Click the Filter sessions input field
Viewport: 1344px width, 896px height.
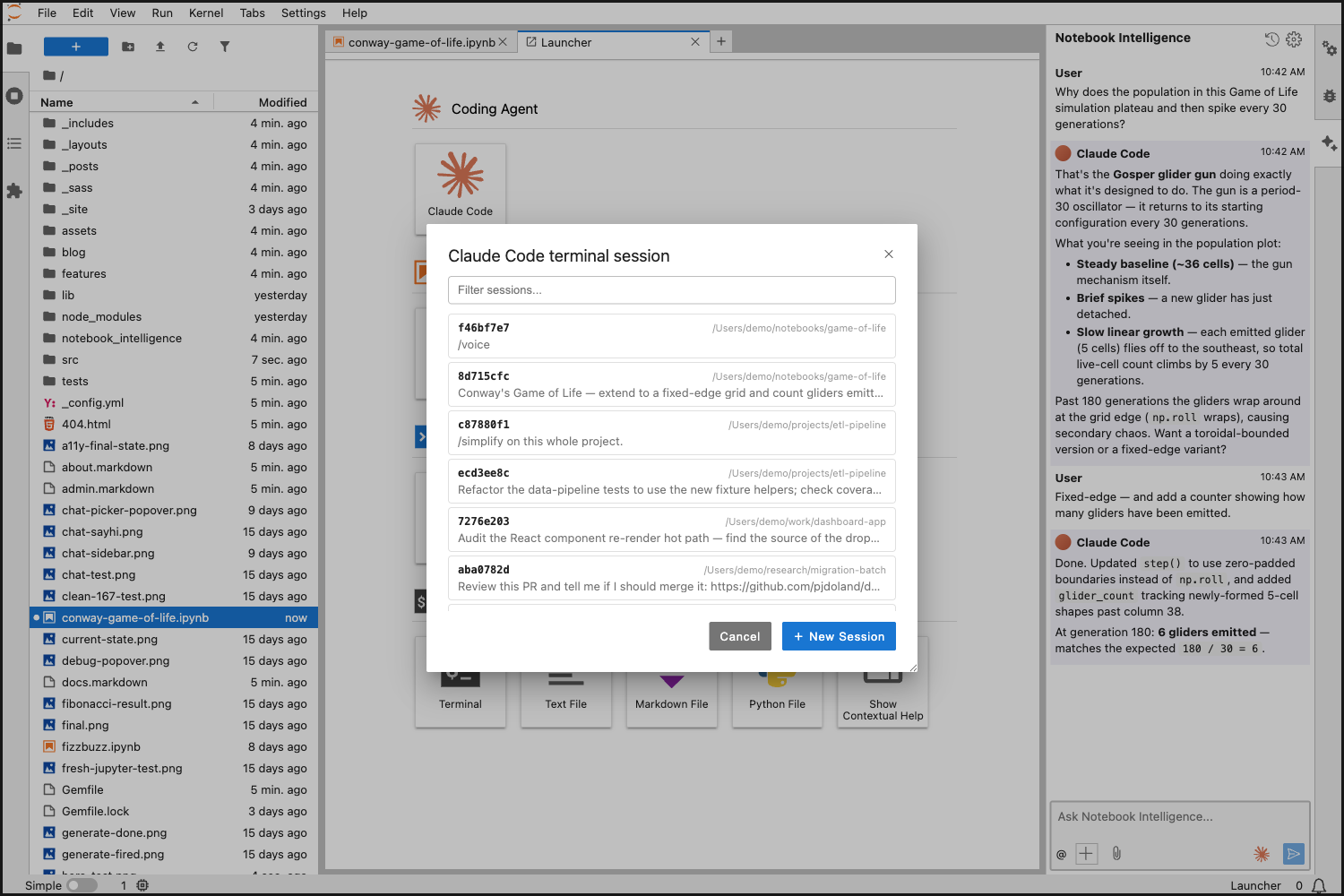tap(672, 290)
